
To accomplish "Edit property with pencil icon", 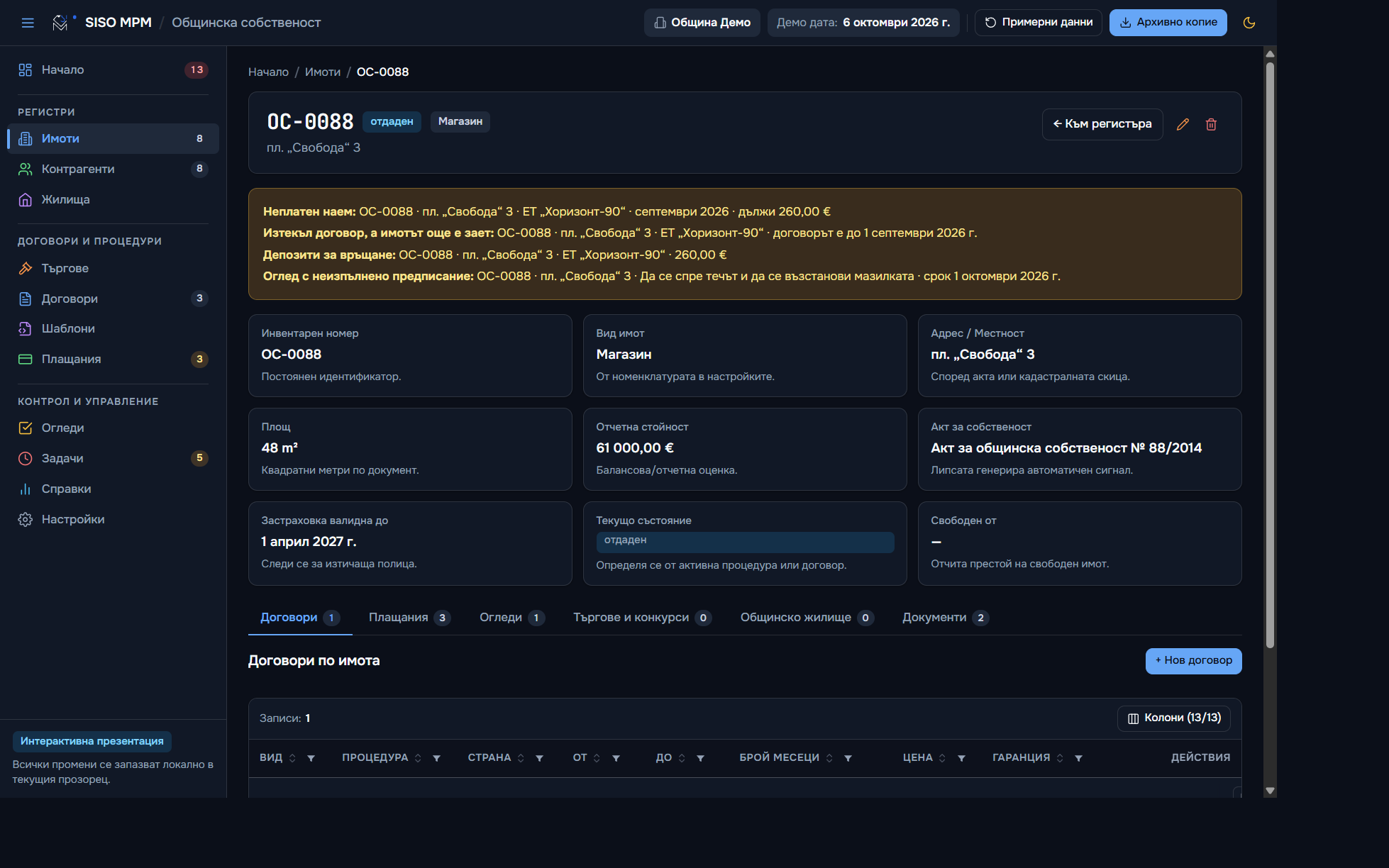I will (1183, 124).
